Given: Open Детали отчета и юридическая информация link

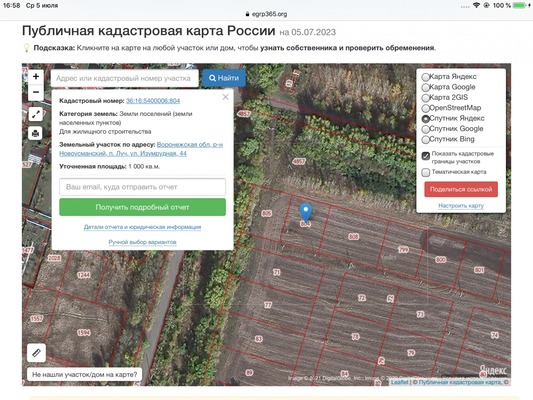Looking at the screenshot, I should point(142,227).
